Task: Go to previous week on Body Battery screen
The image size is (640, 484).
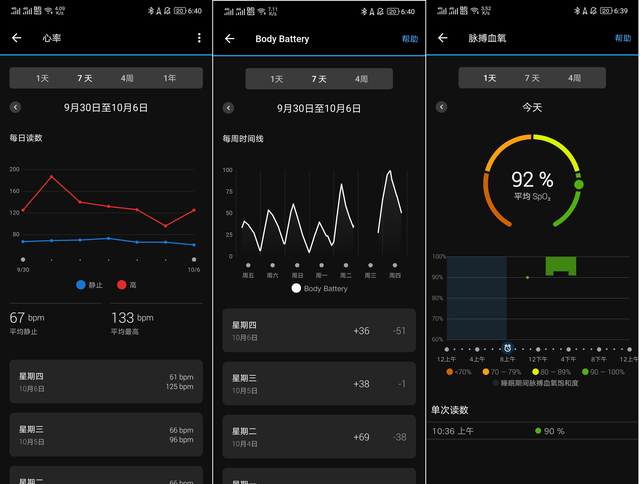Action: (228, 108)
